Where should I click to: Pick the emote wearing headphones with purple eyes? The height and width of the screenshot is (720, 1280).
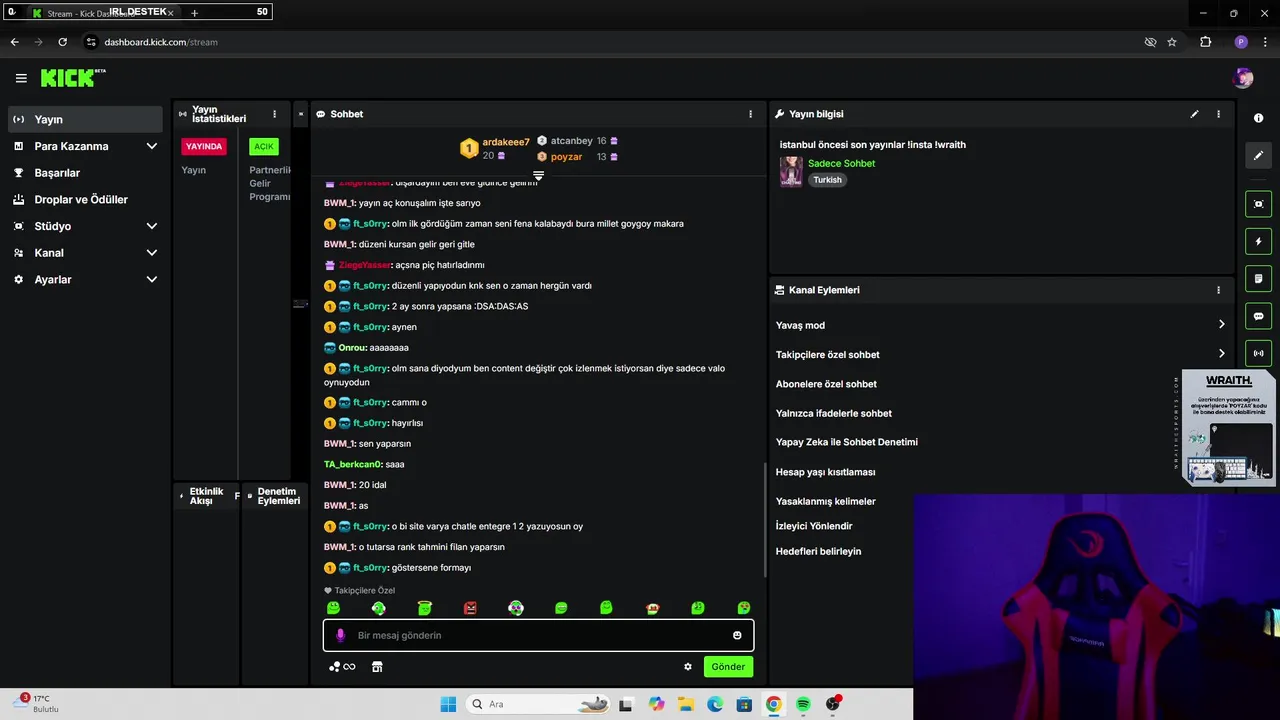coord(515,608)
